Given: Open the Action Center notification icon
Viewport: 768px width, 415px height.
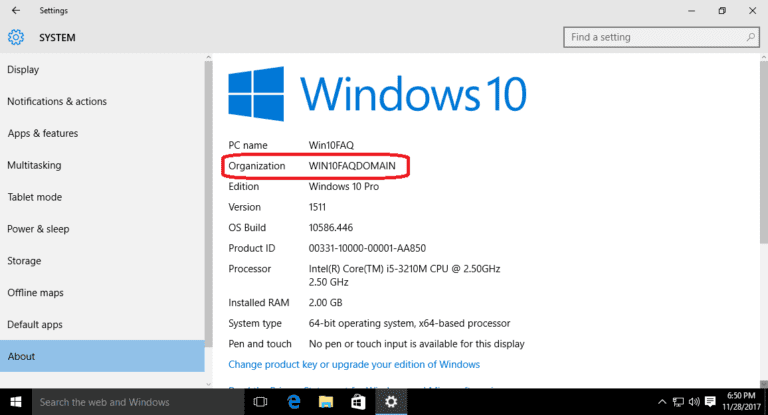Looking at the screenshot, I should click(710, 402).
